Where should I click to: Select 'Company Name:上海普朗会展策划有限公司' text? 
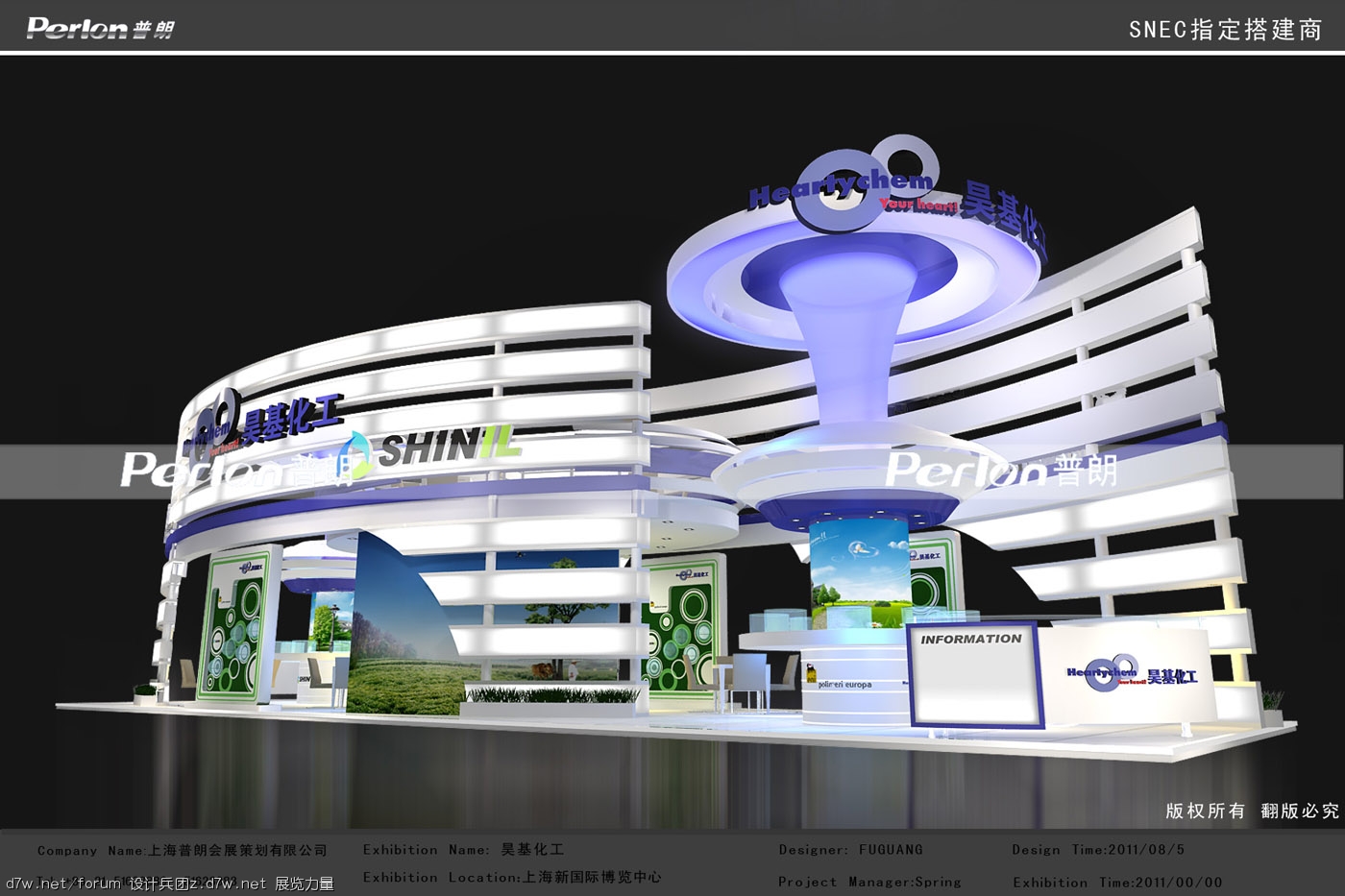(x=183, y=851)
